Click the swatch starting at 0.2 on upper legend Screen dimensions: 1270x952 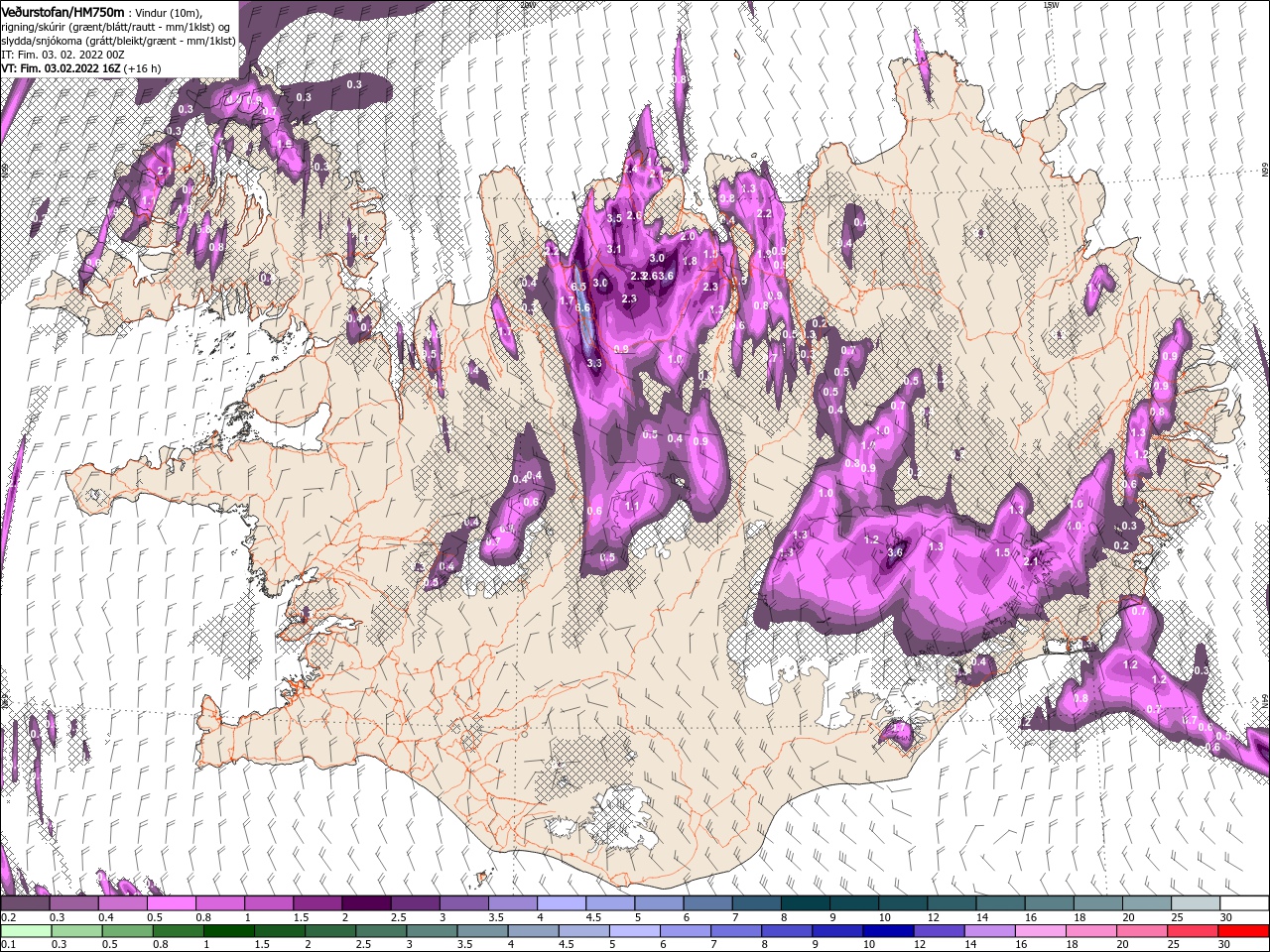(x=27, y=903)
